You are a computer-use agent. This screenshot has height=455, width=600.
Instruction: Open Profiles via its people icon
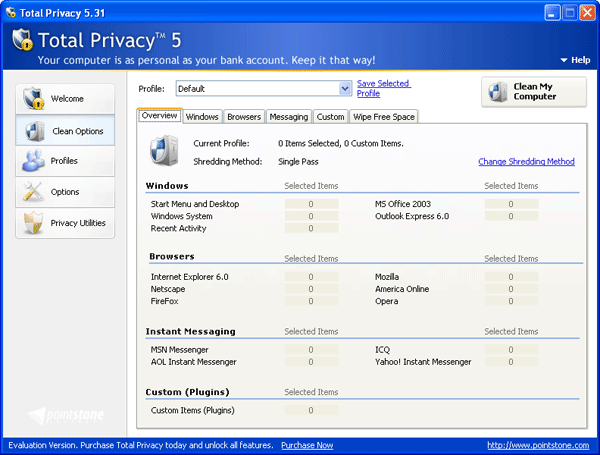33,161
